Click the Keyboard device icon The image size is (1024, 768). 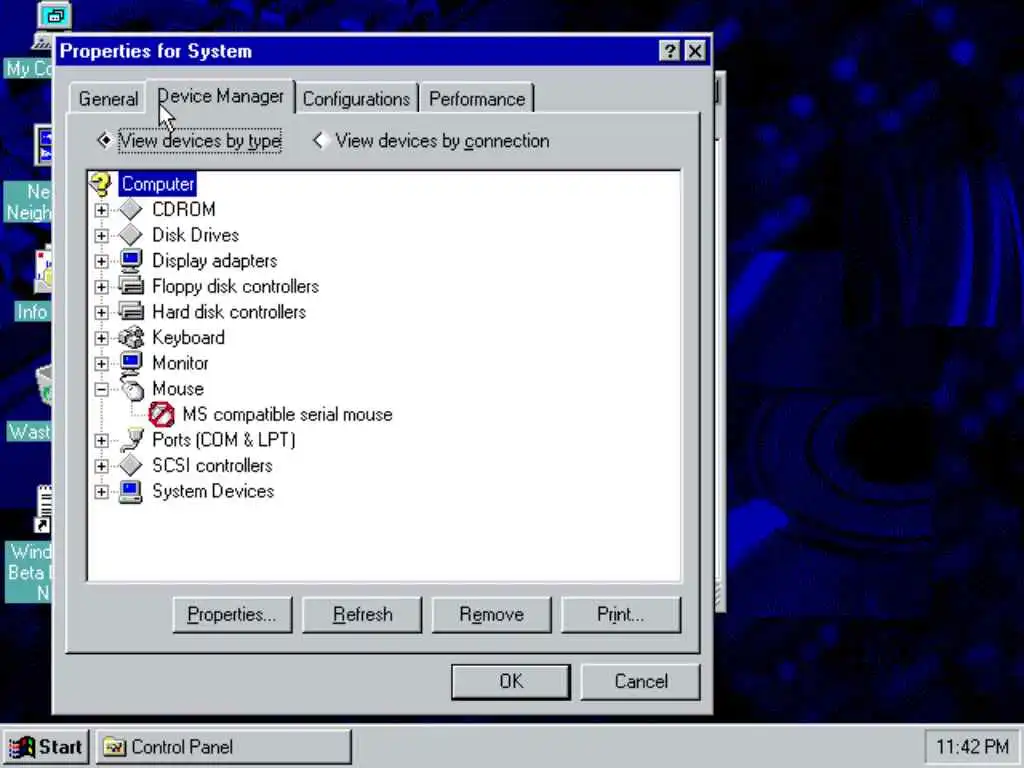[131, 337]
